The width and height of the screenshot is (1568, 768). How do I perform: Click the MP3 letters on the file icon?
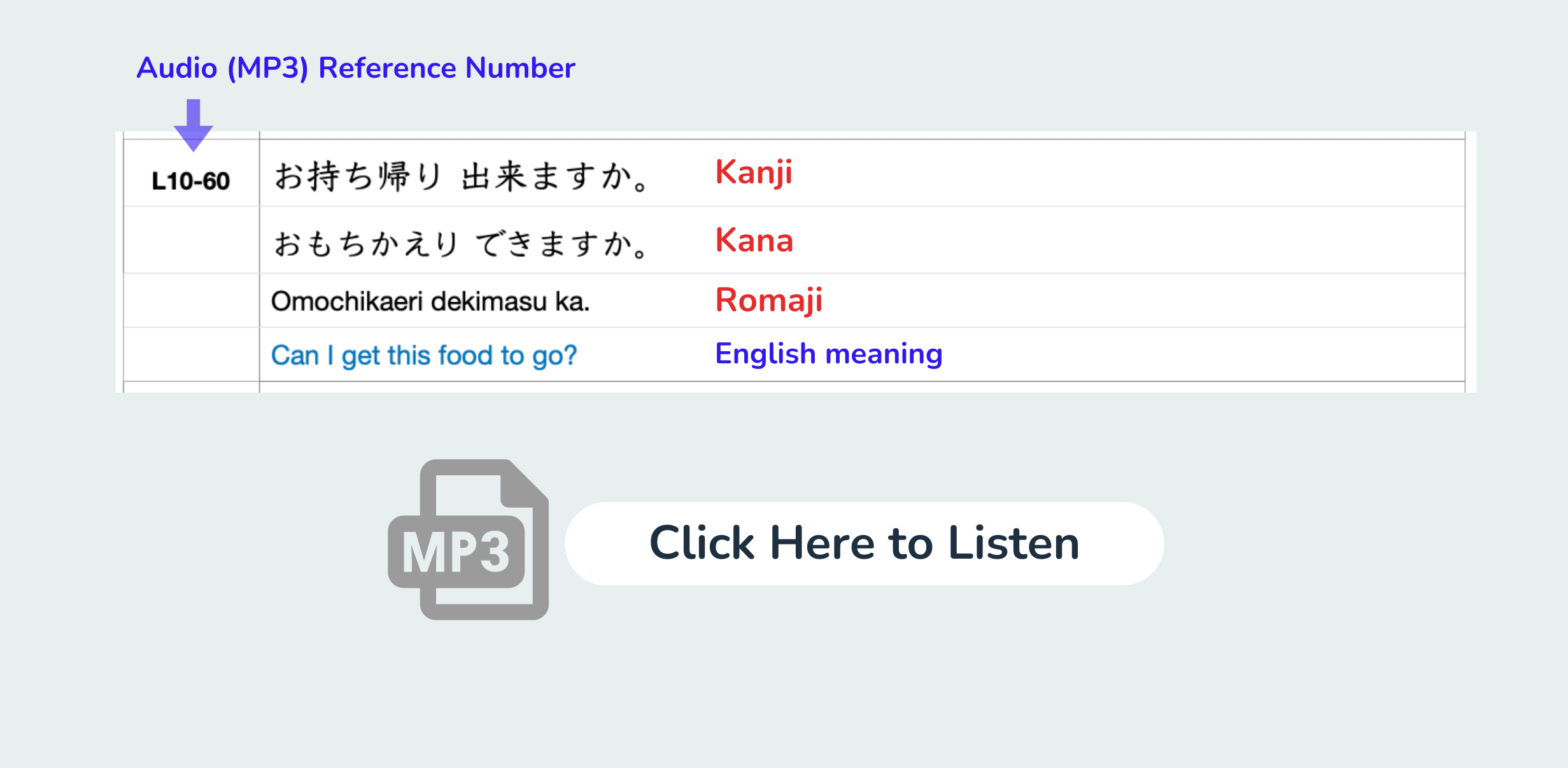[456, 552]
